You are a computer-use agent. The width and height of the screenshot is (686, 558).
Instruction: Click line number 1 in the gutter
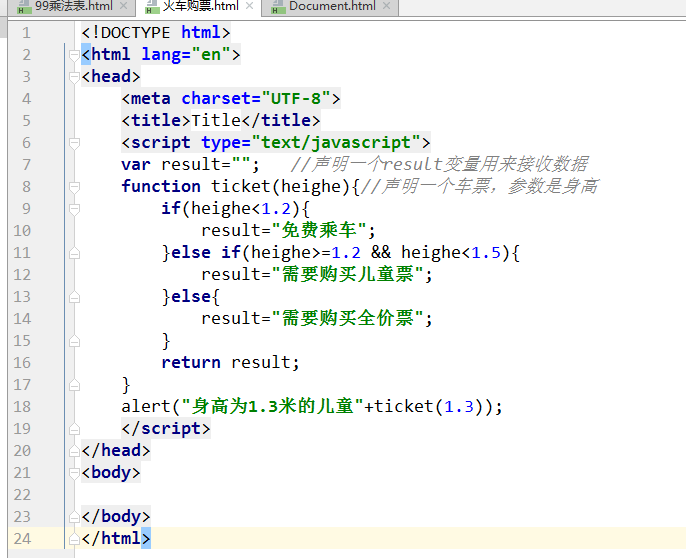26,33
